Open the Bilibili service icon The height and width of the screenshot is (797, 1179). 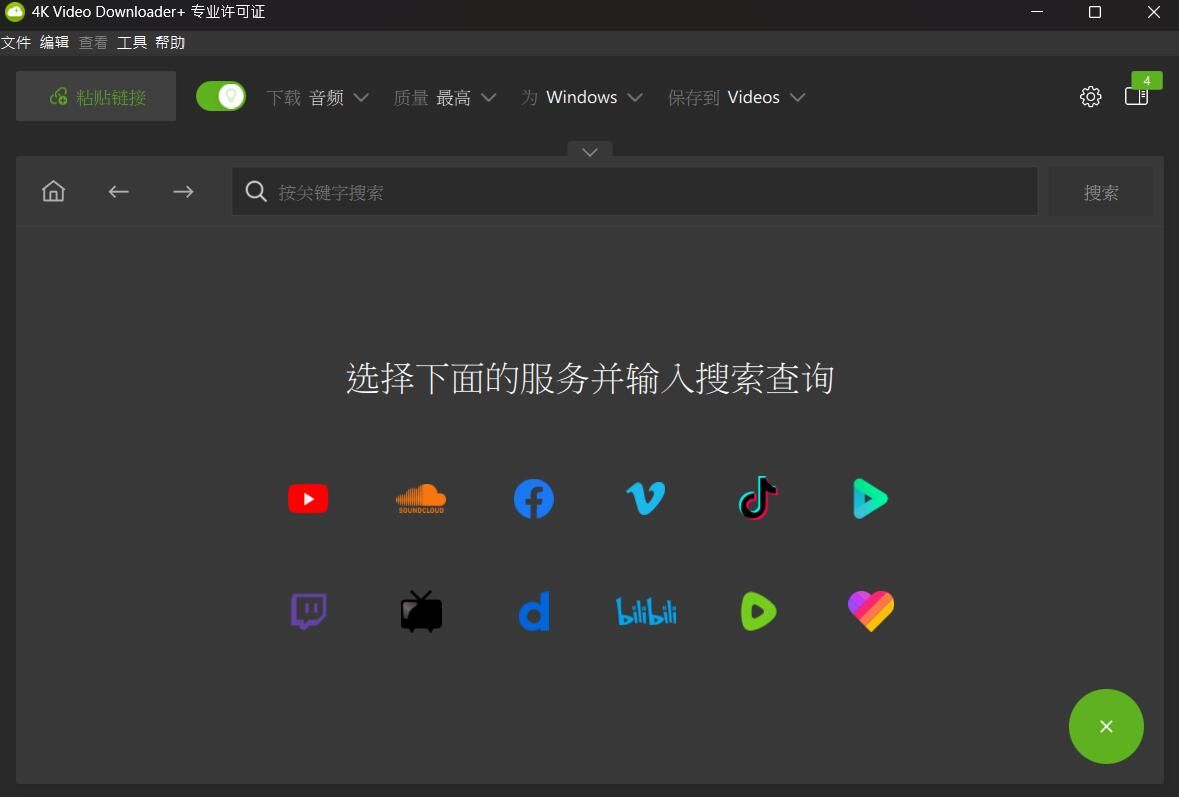point(646,611)
